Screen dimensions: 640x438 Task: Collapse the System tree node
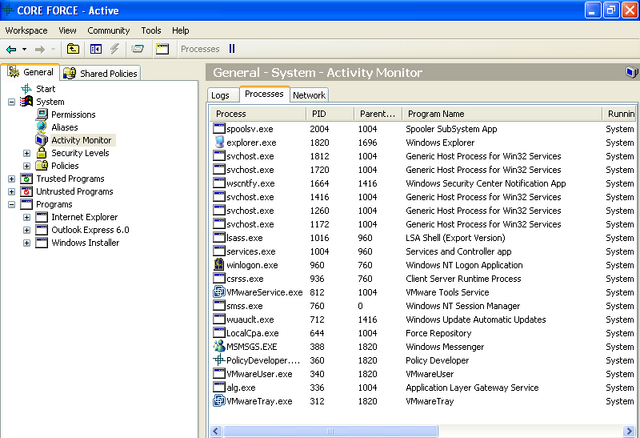click(11, 102)
